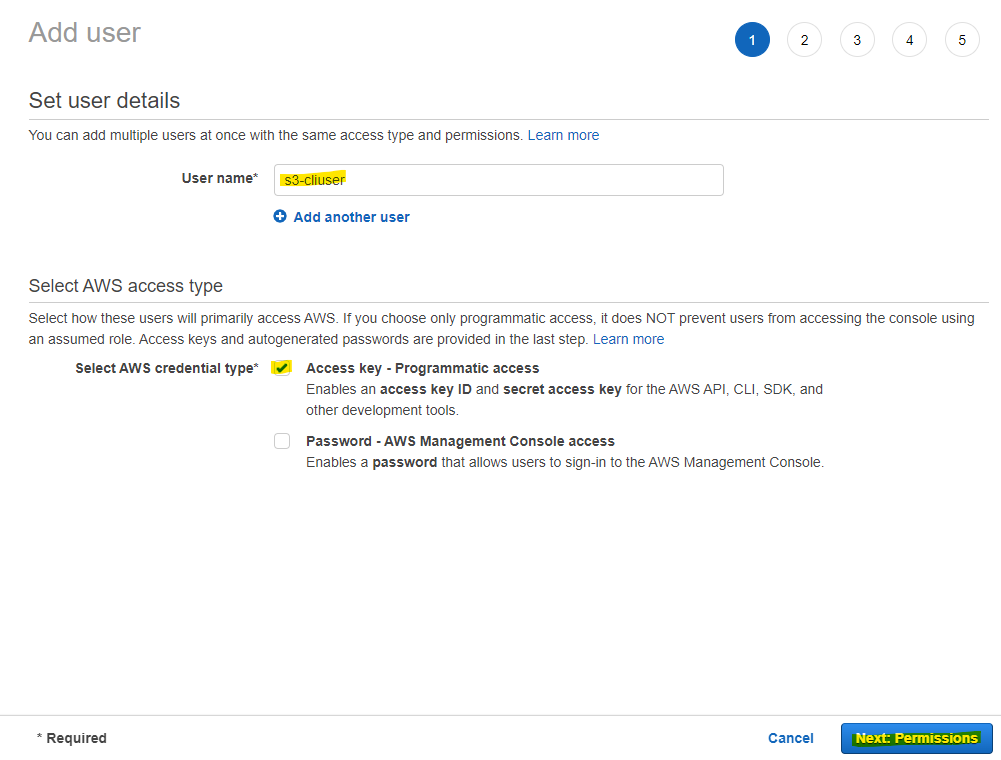This screenshot has width=1001, height=760.
Task: Uncheck Access key - Programmatic access
Action: [281, 367]
